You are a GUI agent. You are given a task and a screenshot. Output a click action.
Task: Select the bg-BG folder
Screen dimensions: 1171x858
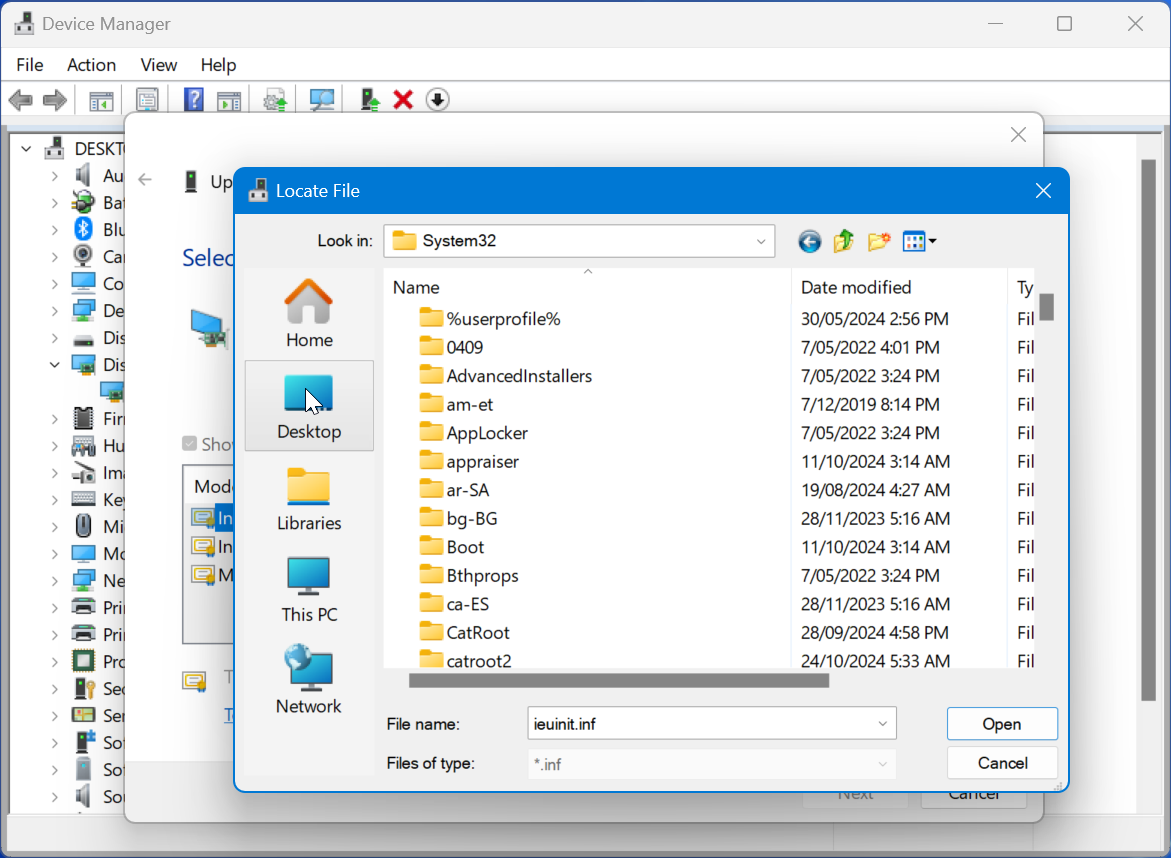pyautogui.click(x=459, y=518)
